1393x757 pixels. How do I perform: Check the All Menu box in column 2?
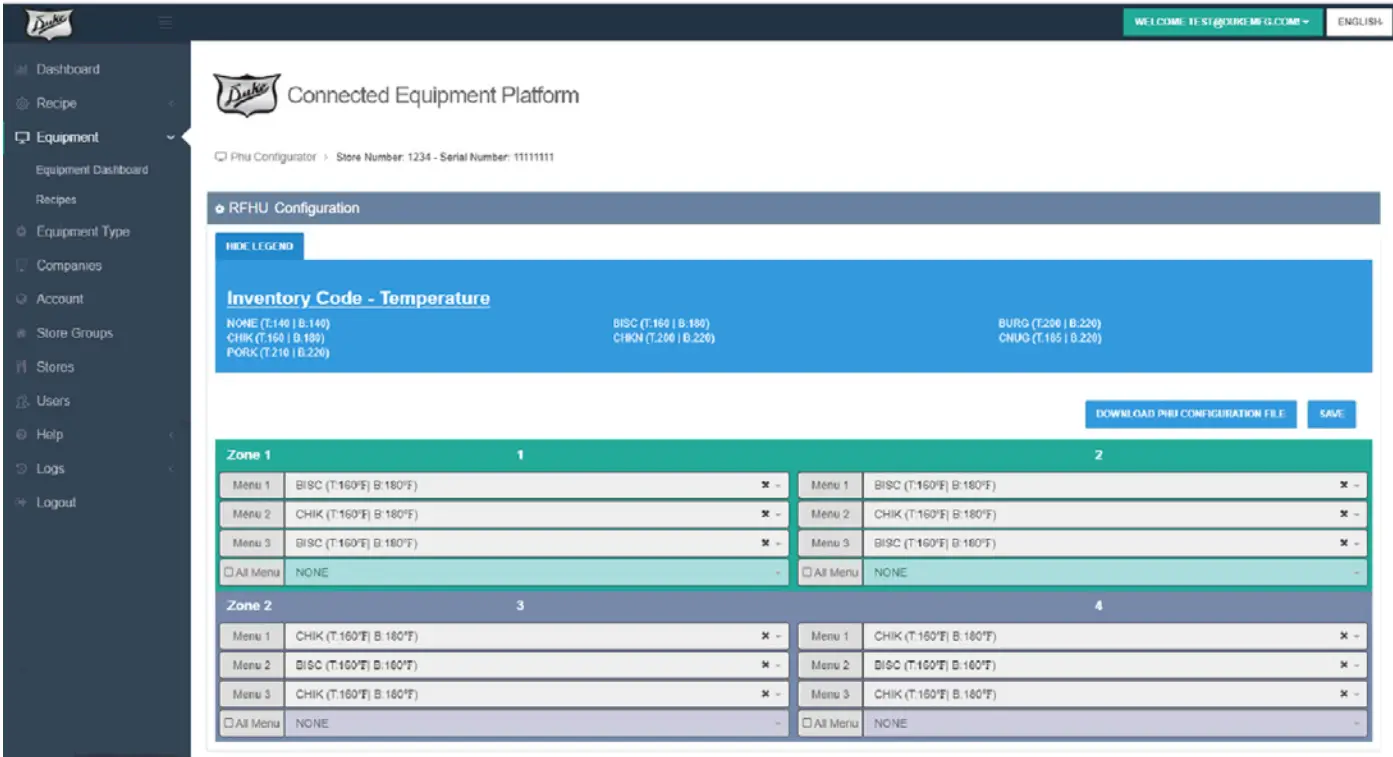(x=807, y=573)
